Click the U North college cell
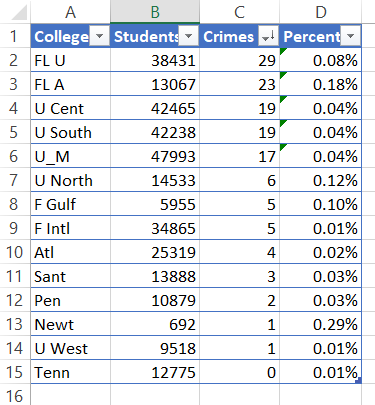This screenshot has width=375, height=405. [70, 180]
